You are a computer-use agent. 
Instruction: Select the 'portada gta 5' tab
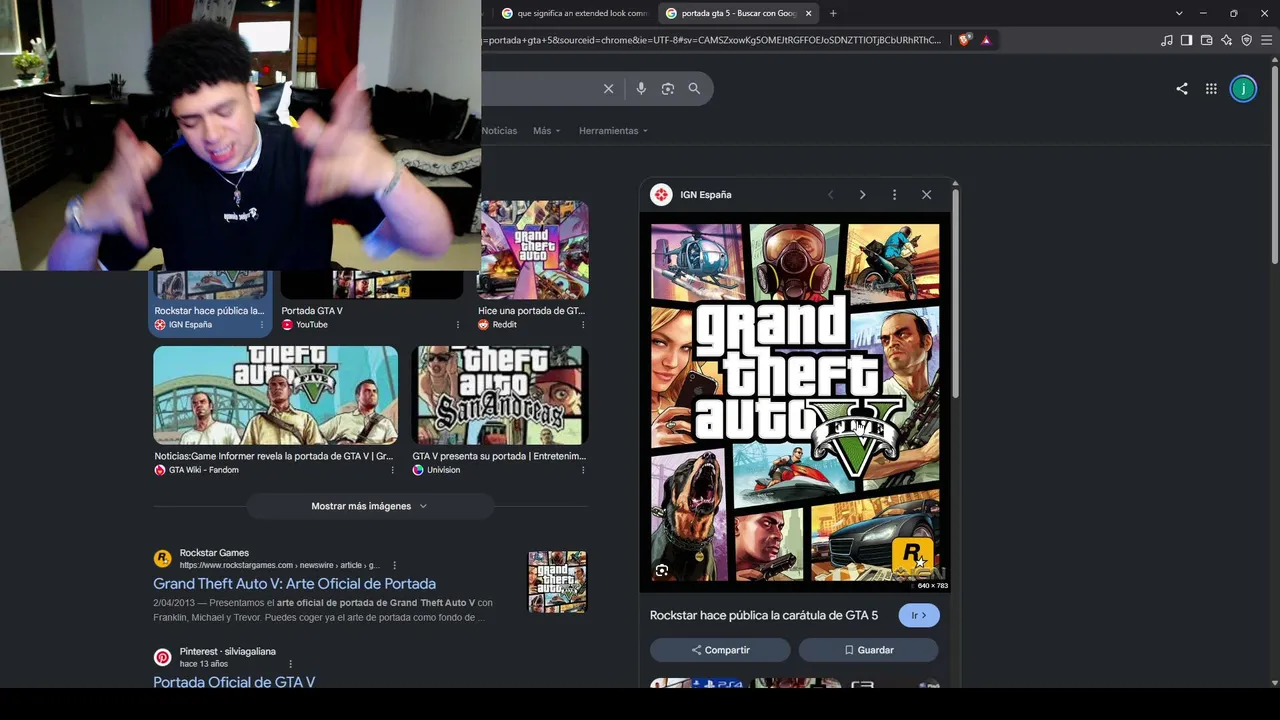(738, 13)
